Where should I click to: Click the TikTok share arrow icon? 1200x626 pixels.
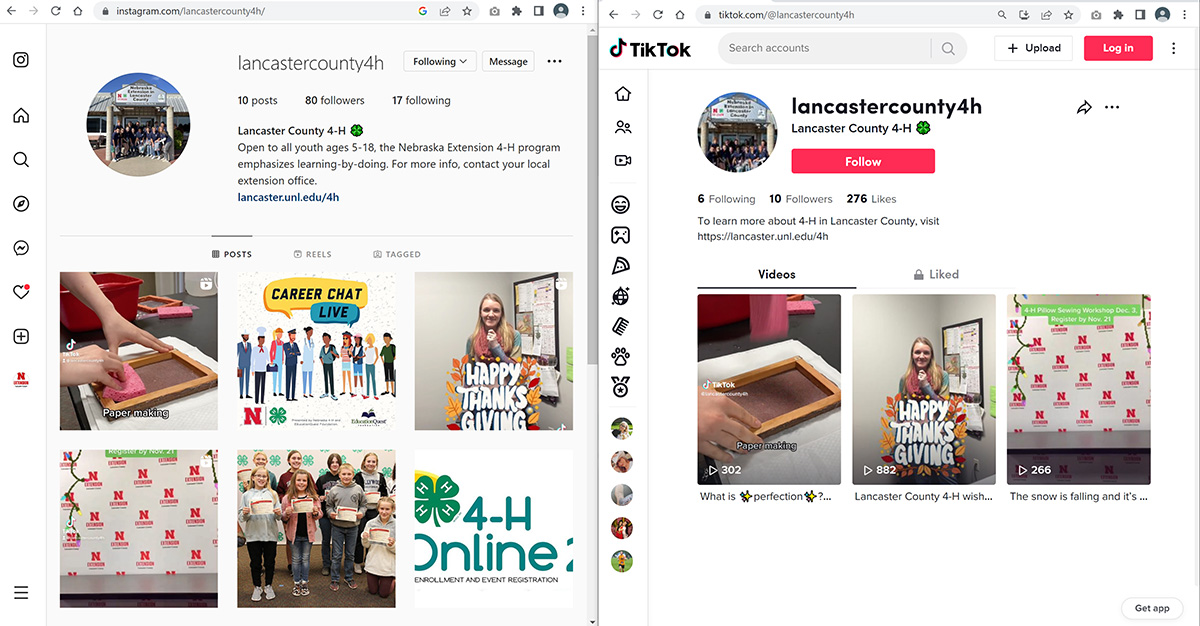[x=1084, y=108]
